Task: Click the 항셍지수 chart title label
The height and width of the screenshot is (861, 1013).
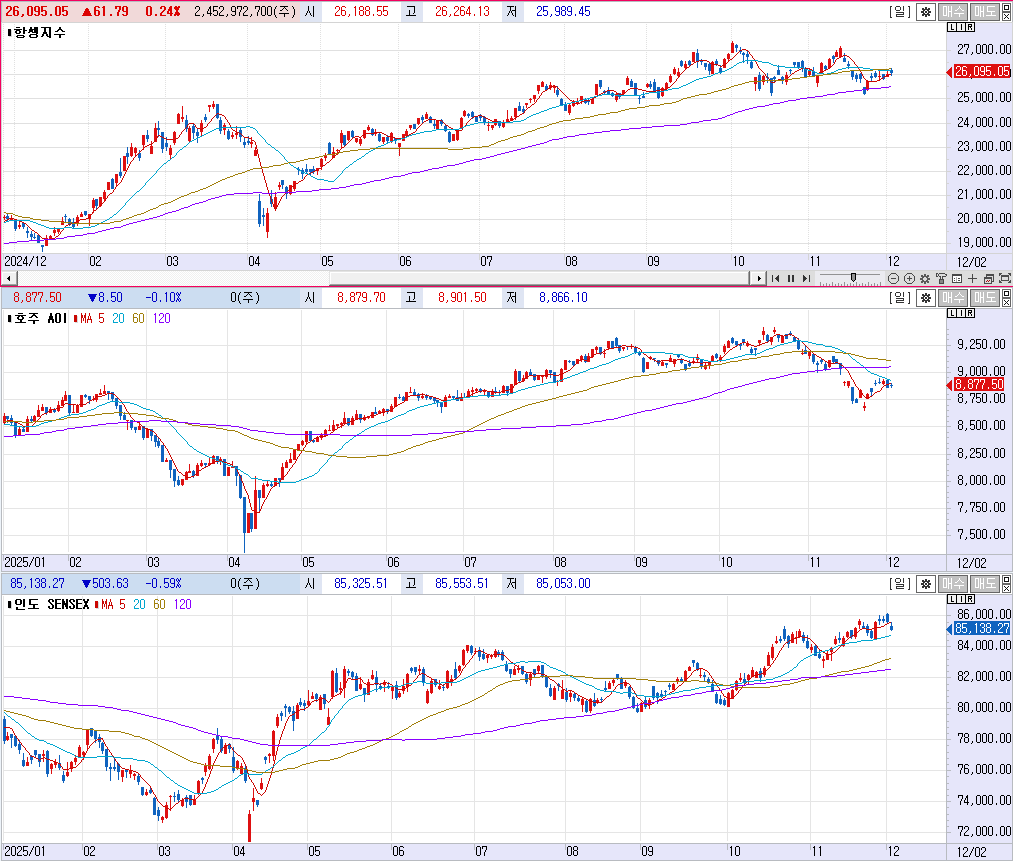Action: point(39,32)
